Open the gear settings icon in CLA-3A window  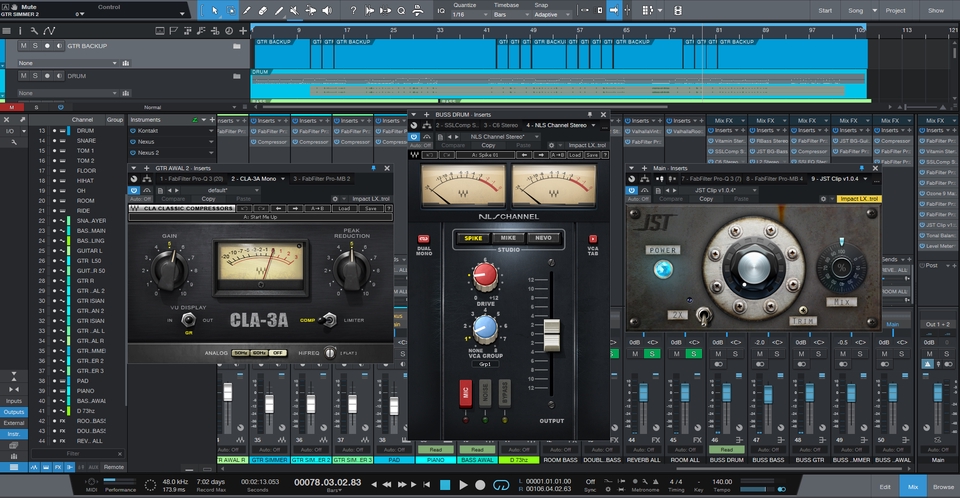click(x=335, y=198)
